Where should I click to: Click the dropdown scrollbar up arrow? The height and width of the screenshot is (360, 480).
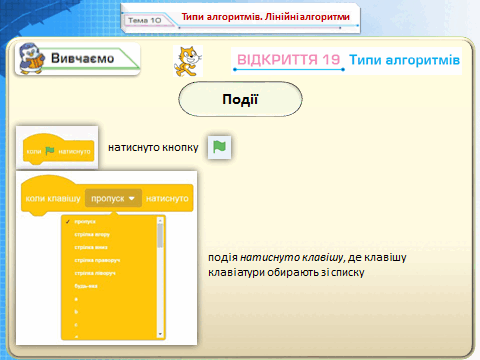click(160, 220)
